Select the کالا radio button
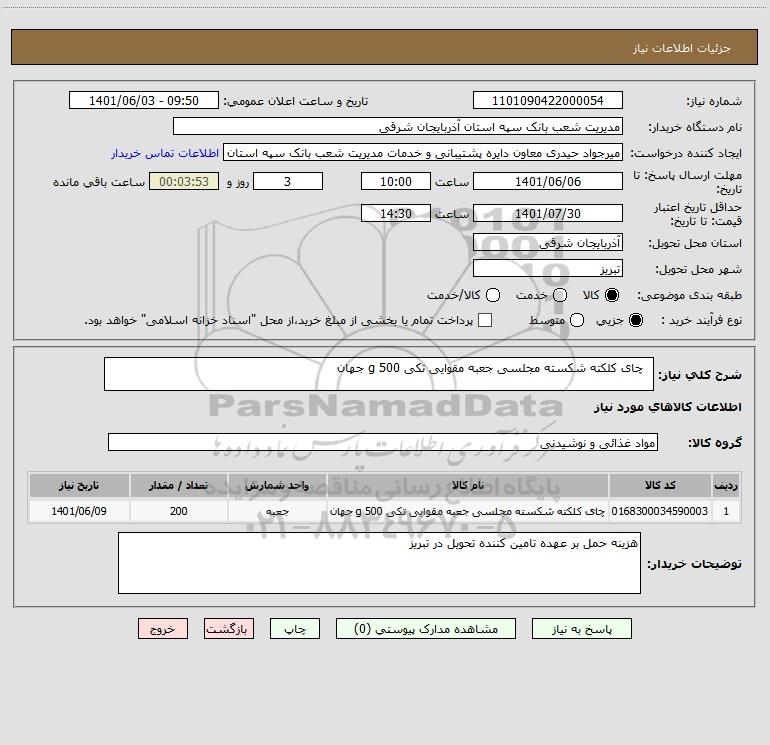 (612, 295)
